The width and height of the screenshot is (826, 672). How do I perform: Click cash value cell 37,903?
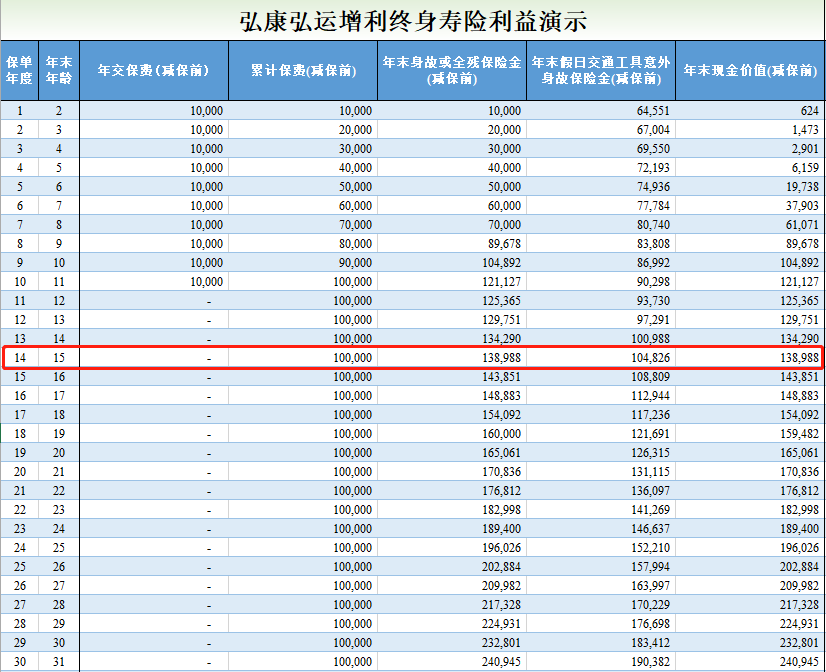point(750,205)
